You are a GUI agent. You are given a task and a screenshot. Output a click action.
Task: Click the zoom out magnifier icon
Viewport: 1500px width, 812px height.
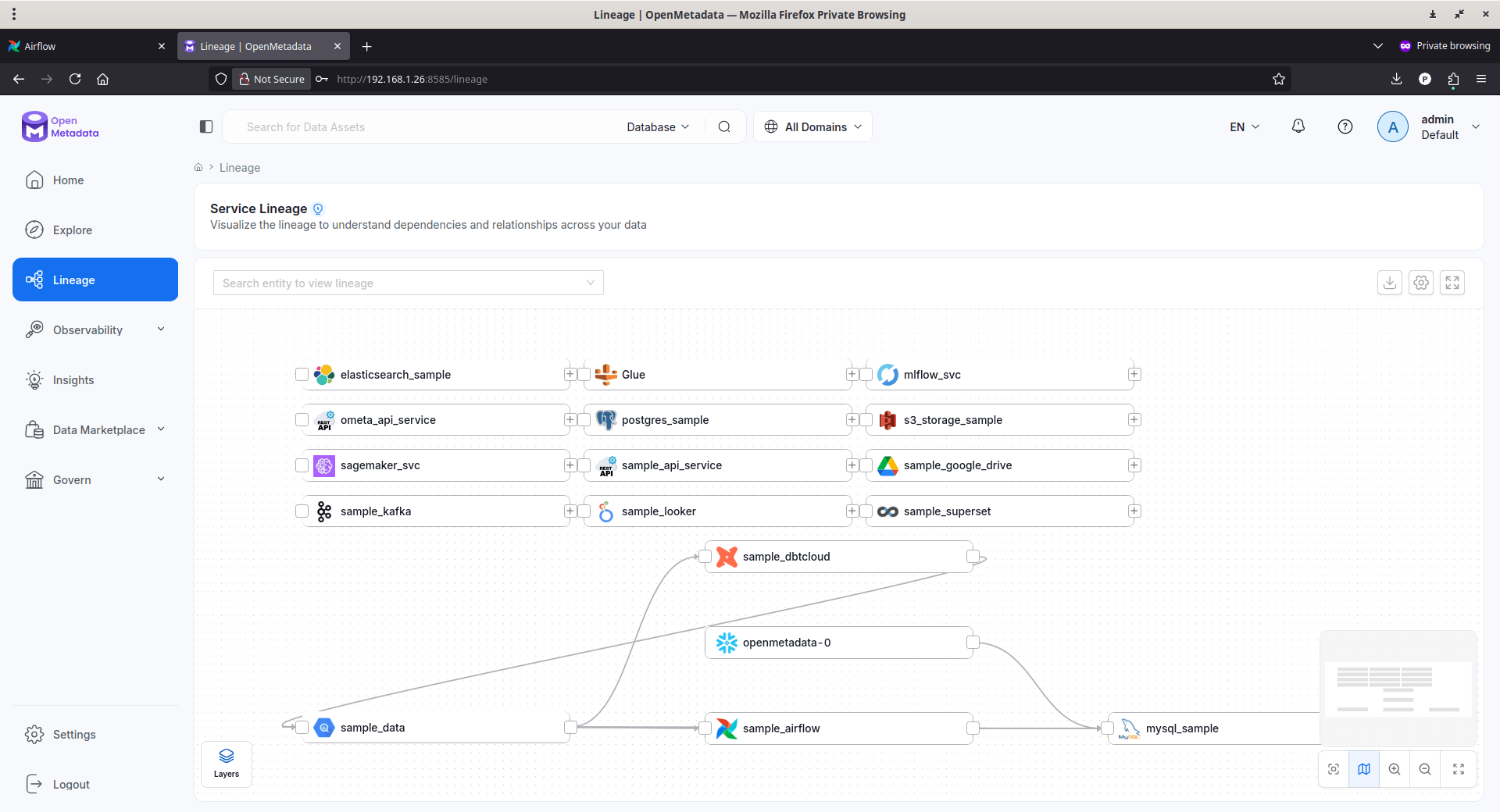coord(1425,769)
